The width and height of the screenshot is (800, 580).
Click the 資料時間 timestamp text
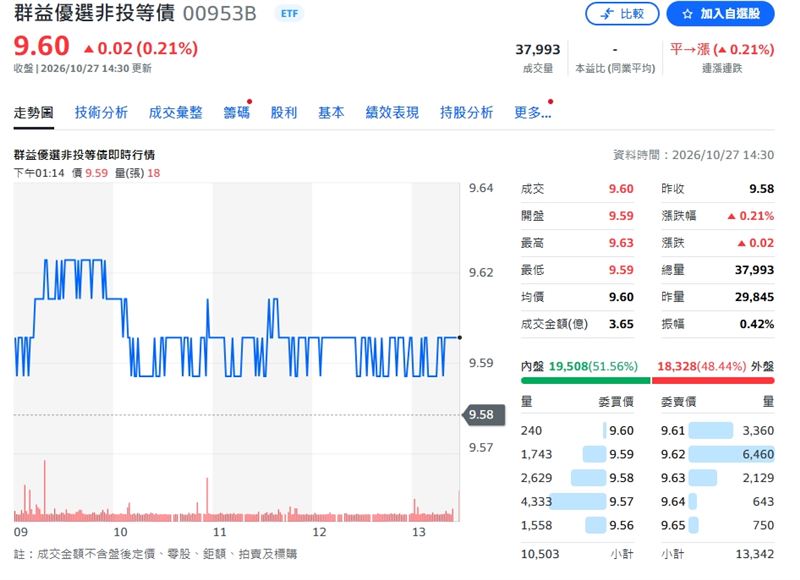(x=693, y=155)
